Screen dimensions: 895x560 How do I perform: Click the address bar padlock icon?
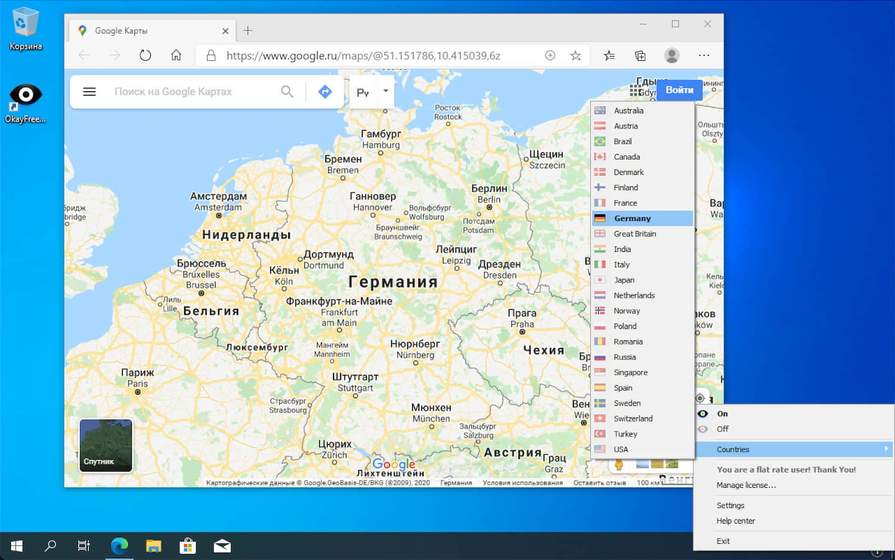coord(211,55)
